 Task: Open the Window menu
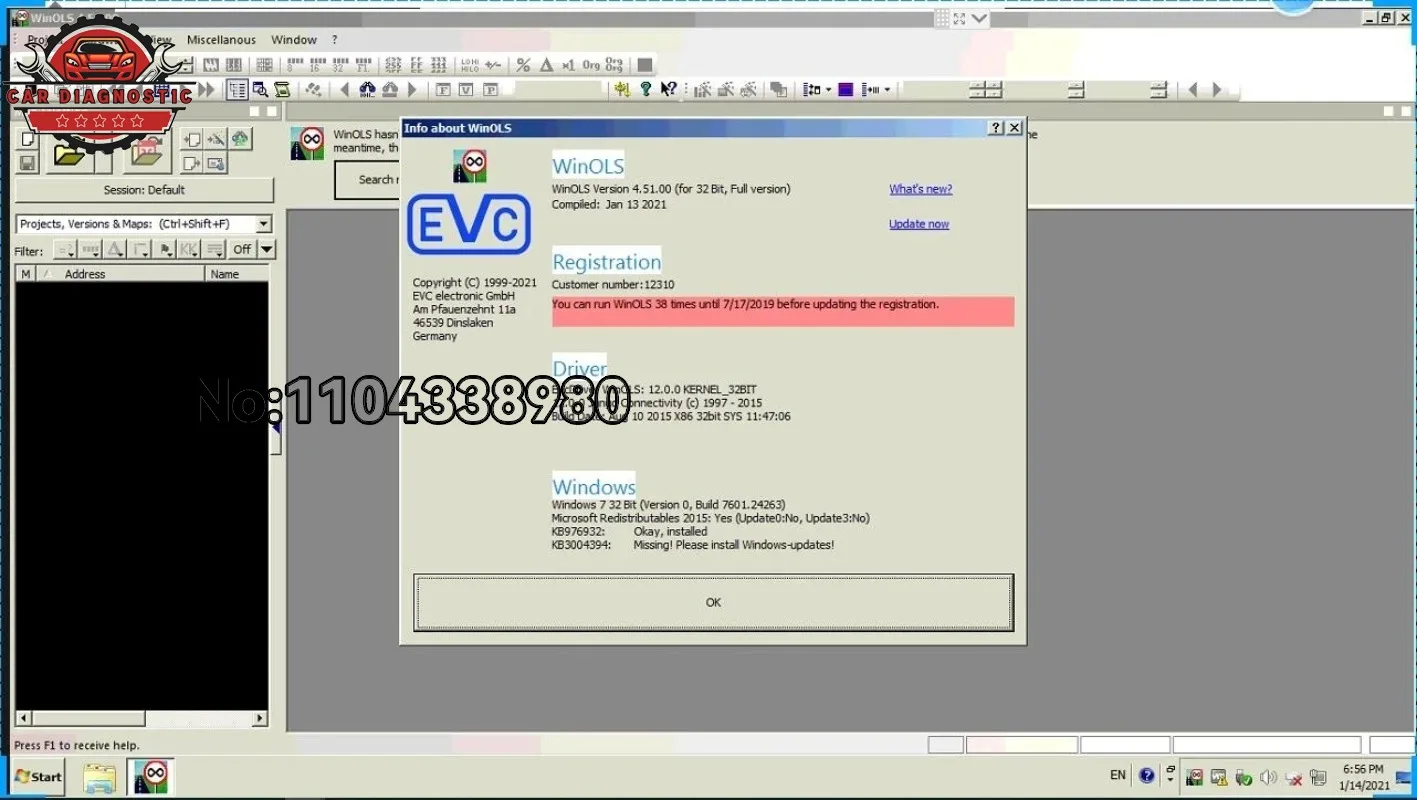294,40
